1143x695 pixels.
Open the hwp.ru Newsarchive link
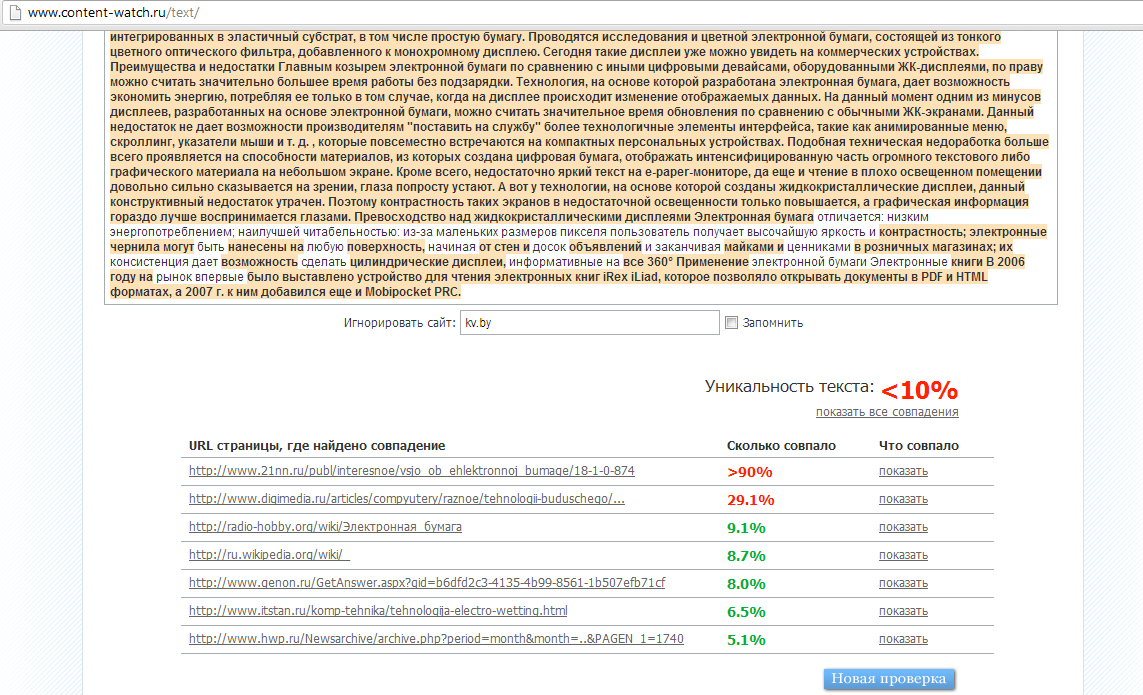(x=436, y=639)
